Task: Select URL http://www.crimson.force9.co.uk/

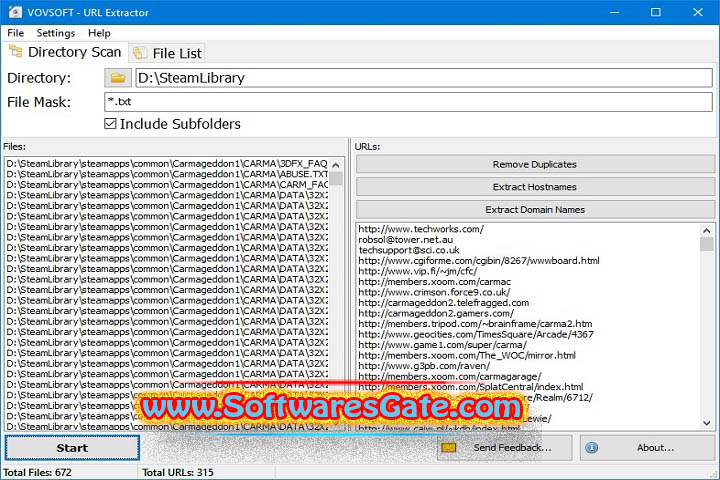Action: pyautogui.click(x=434, y=292)
